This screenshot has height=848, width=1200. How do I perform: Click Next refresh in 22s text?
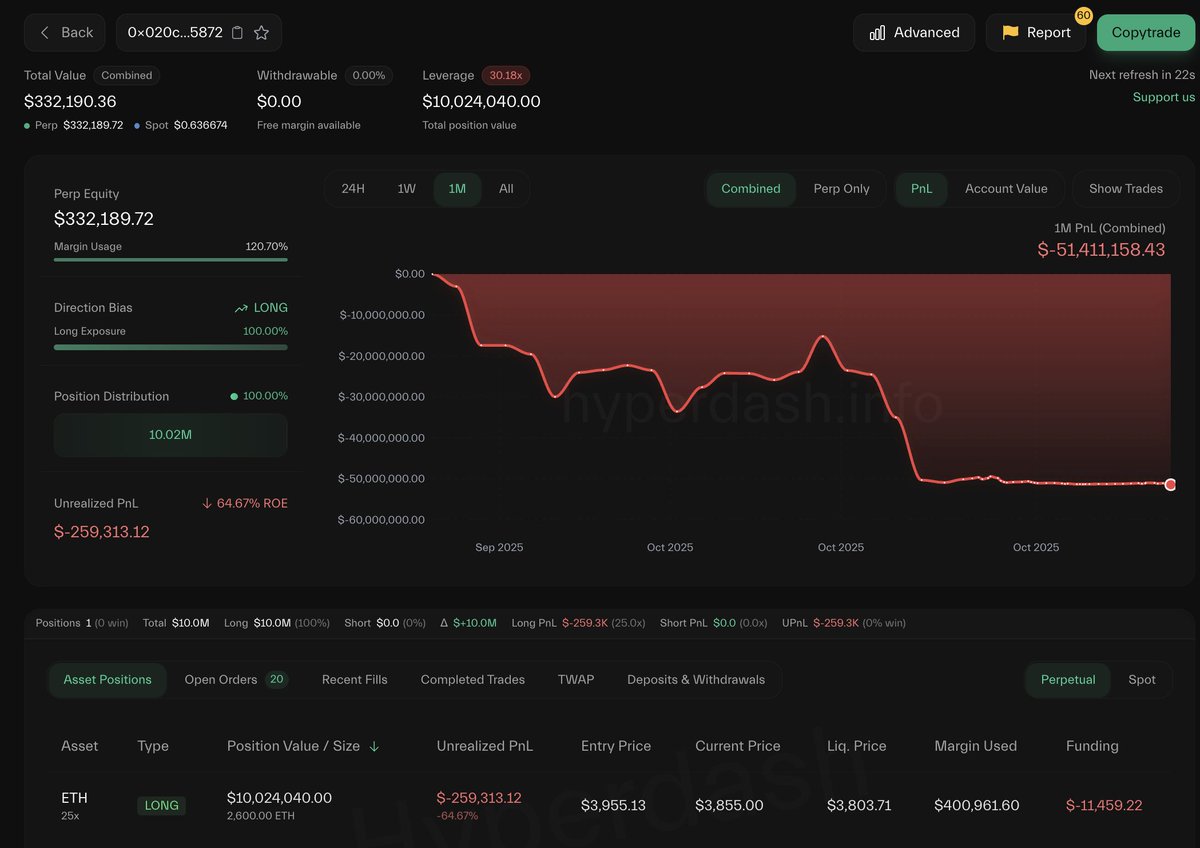pyautogui.click(x=1142, y=75)
